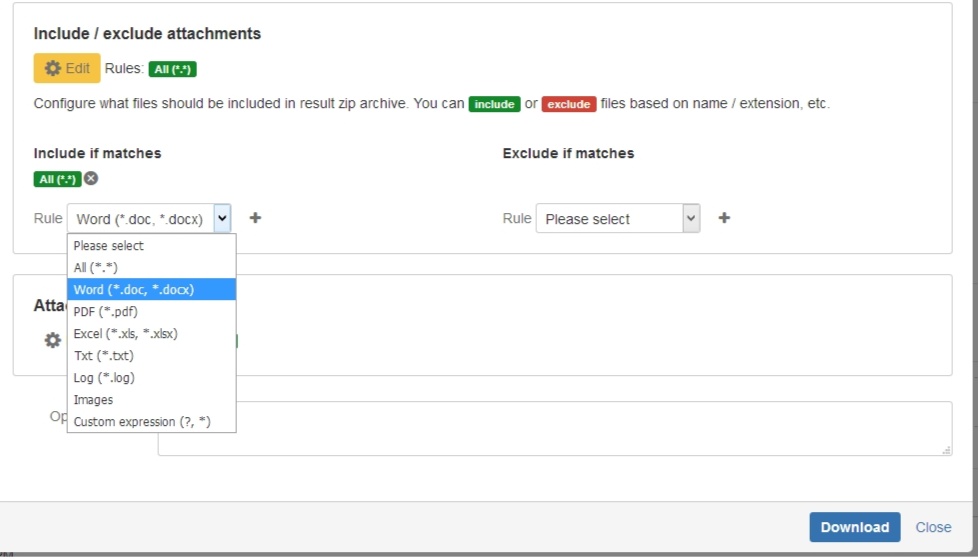This screenshot has height=557, width=978.
Task: Pick Log (*.log) from dropdown list
Action: (104, 378)
